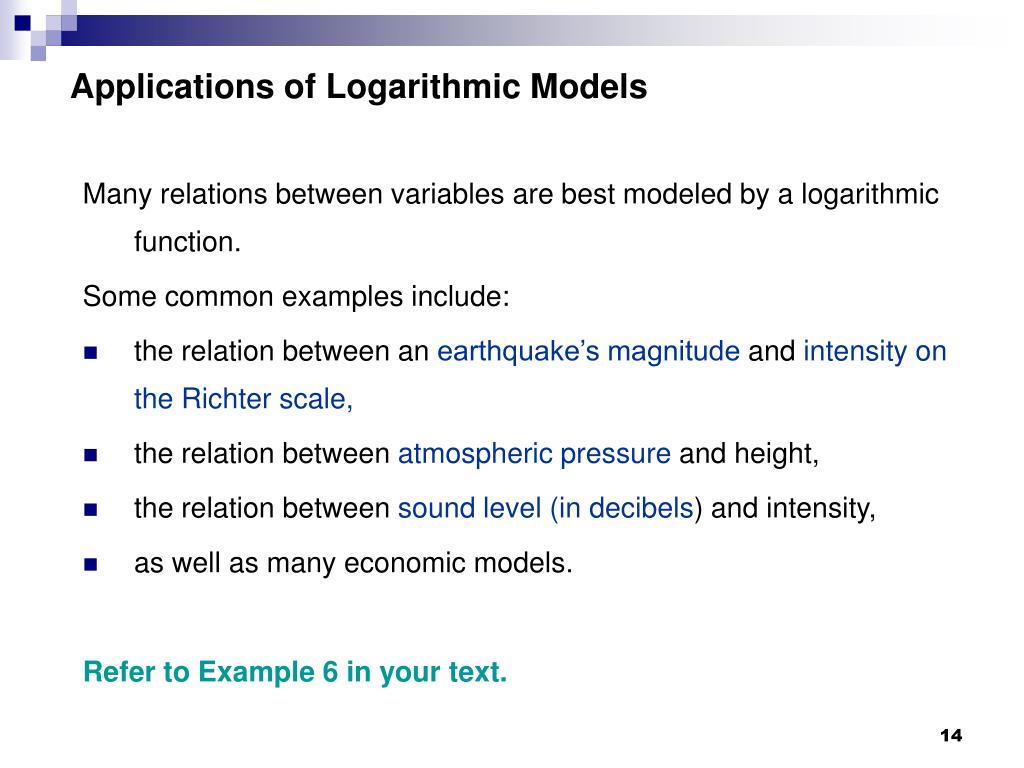Click the bullet before atmospheric pressure line

[x=91, y=455]
